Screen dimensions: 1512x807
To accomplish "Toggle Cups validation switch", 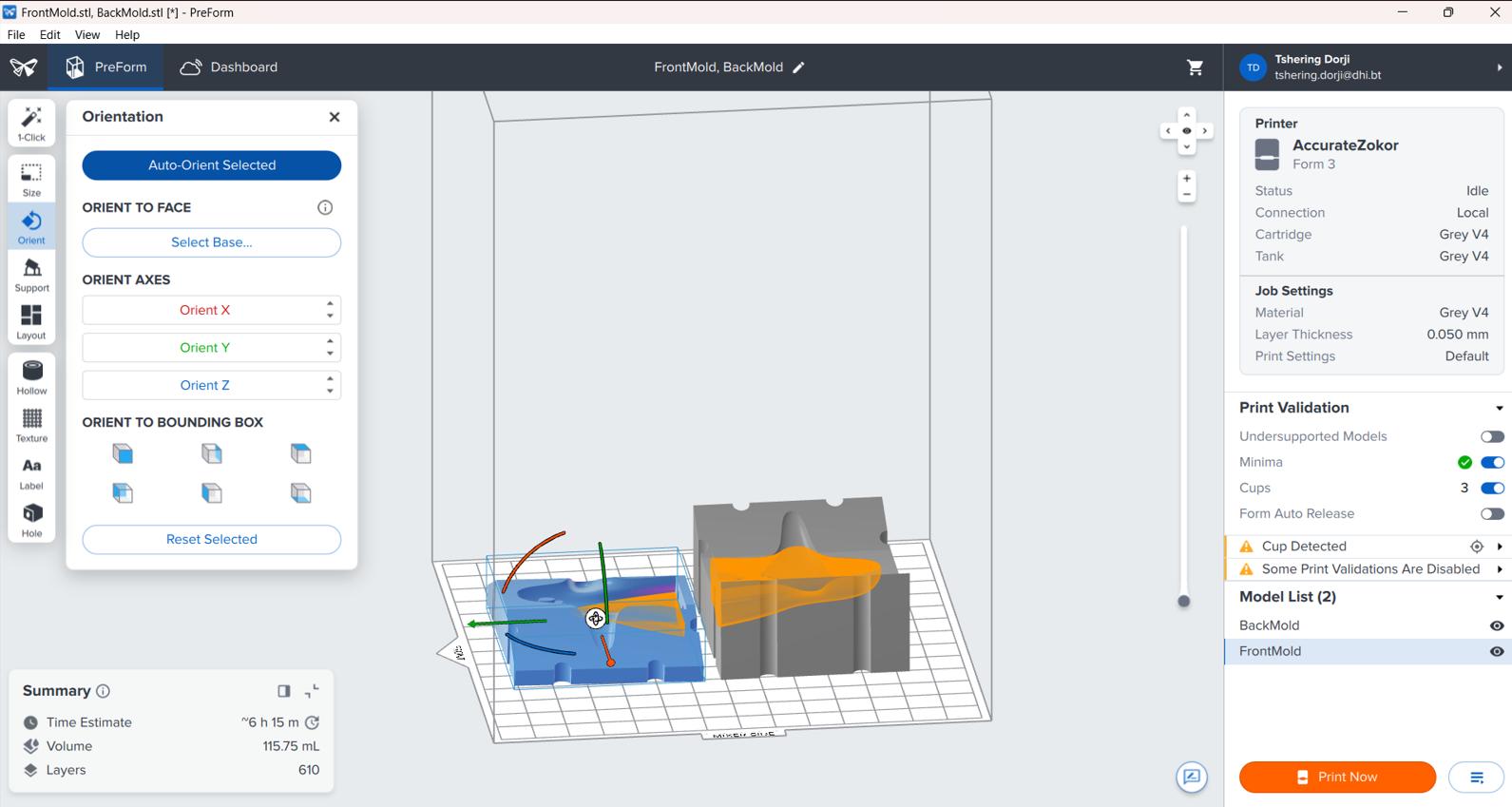I will pos(1492,489).
